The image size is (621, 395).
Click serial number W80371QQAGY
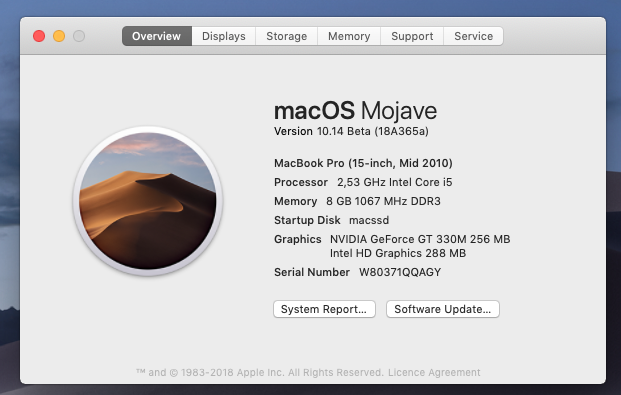(x=400, y=272)
